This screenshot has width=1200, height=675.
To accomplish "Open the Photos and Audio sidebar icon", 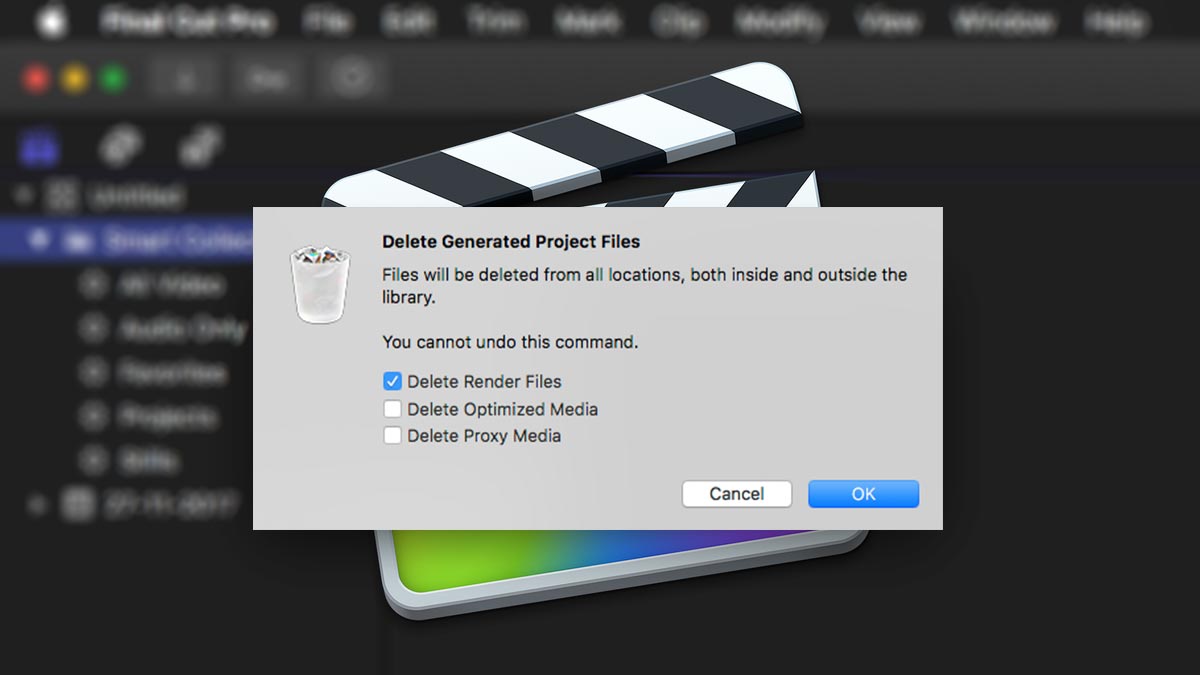I will click(x=122, y=146).
